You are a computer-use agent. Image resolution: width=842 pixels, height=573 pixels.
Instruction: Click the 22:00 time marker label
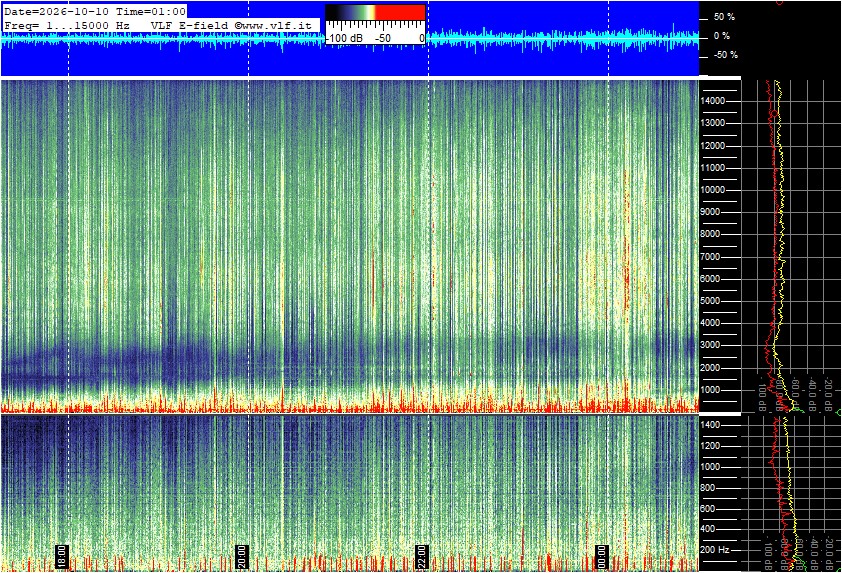click(x=422, y=557)
